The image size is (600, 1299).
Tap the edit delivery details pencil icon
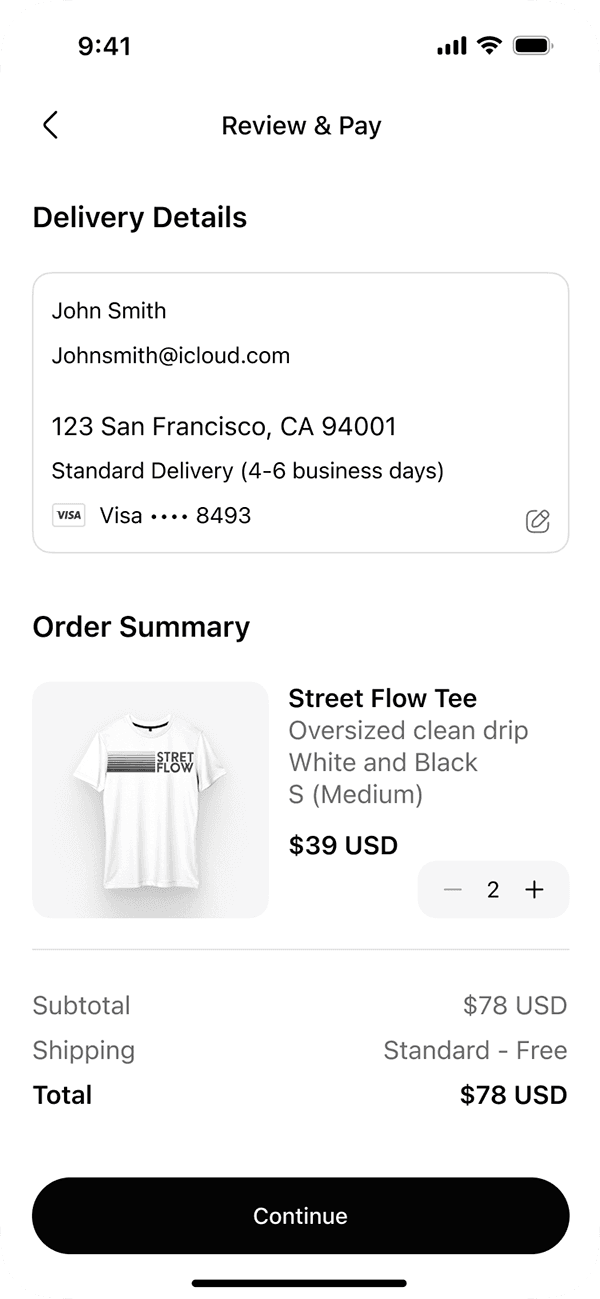(x=537, y=521)
